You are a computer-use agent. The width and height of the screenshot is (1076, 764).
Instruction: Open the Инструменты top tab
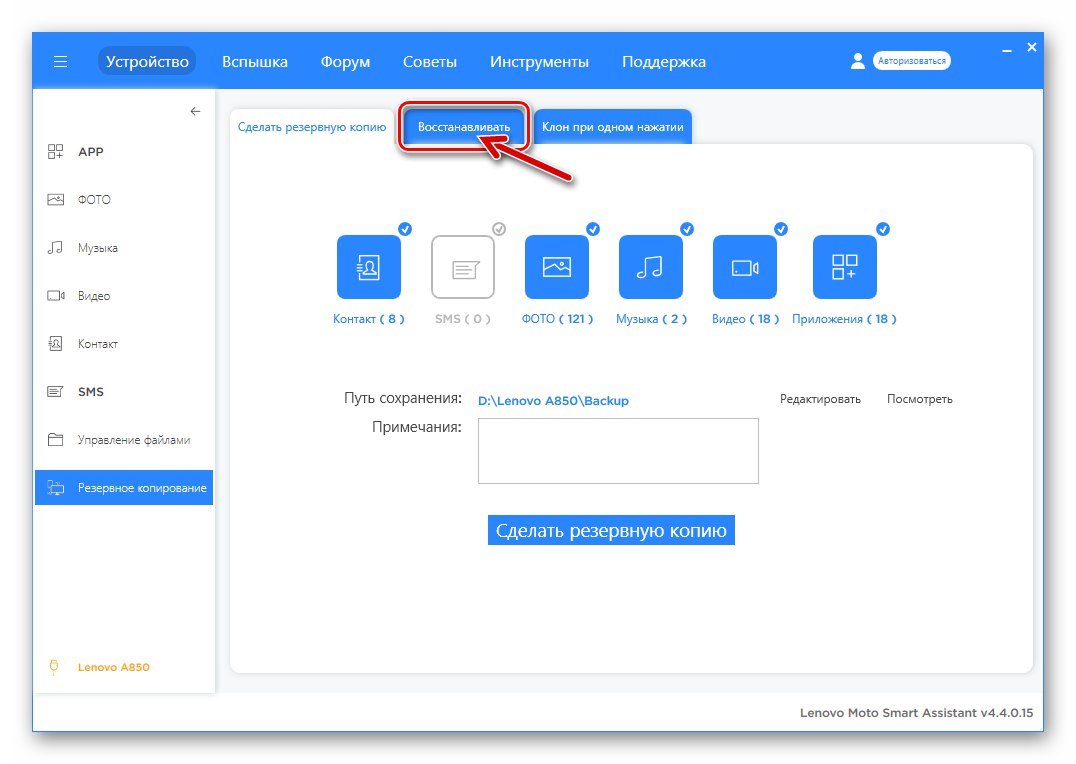coord(539,62)
